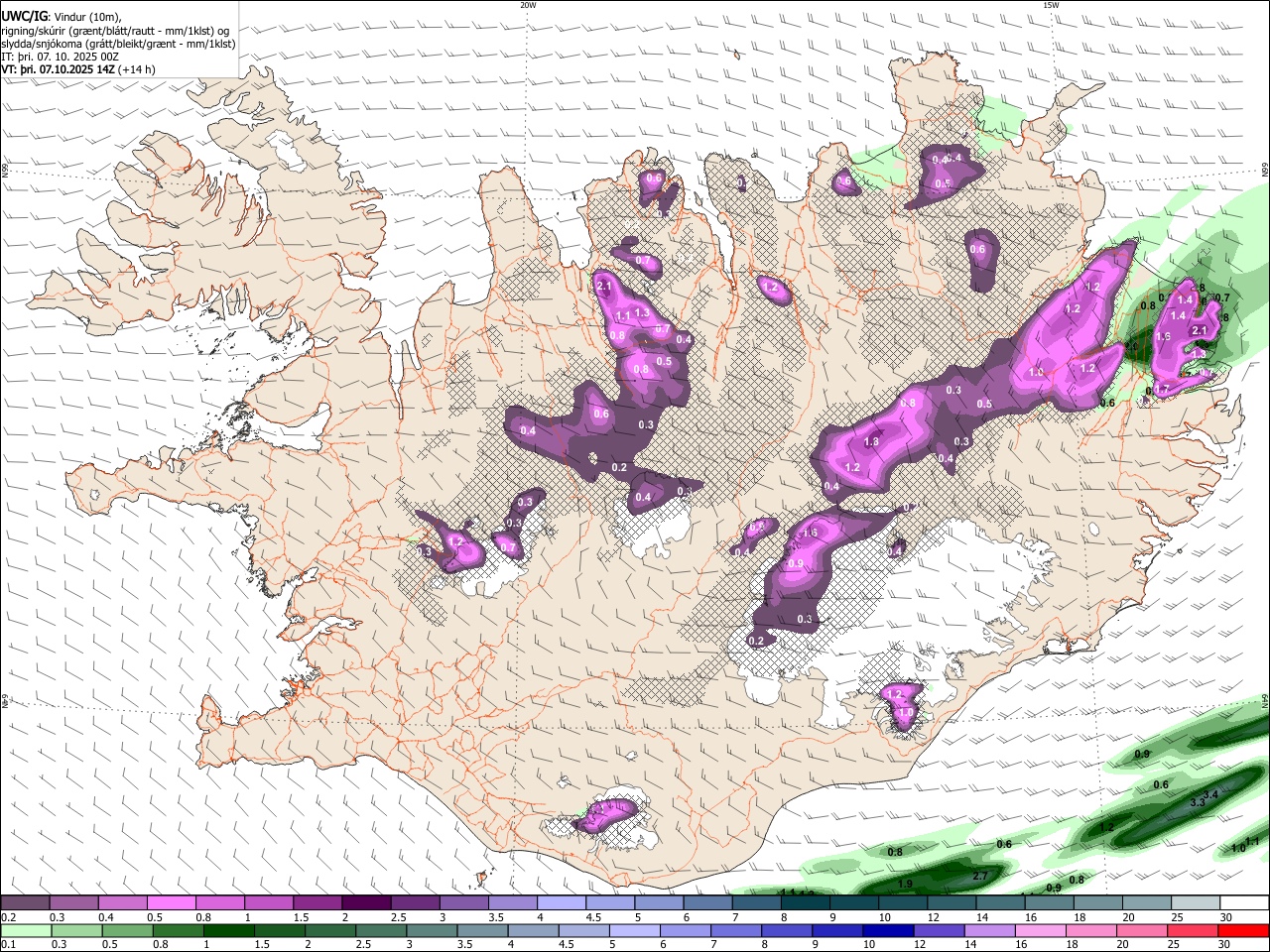Pick the 0.5 medium green swatch in the rain legend

[127, 931]
